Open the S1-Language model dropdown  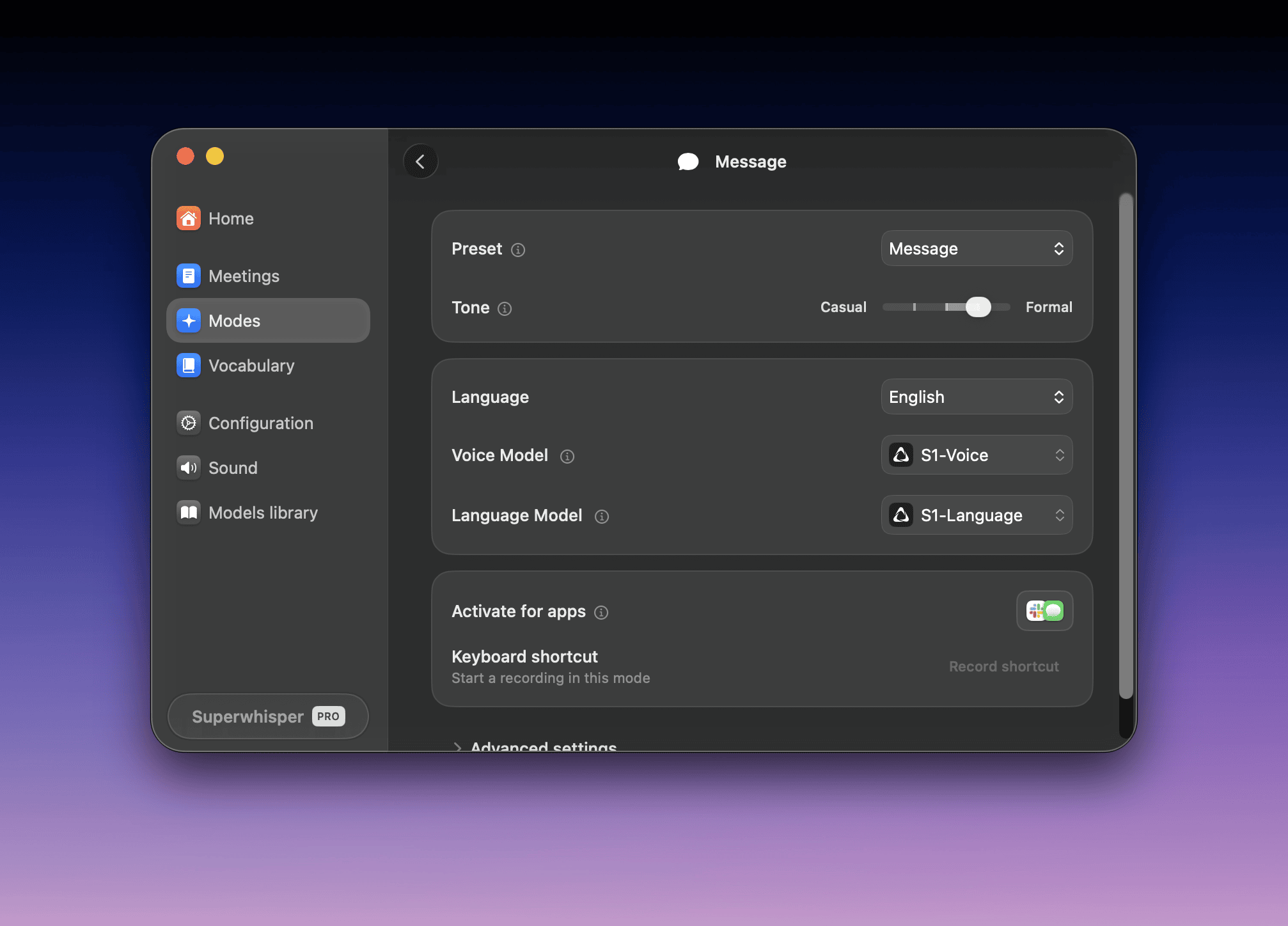(977, 515)
